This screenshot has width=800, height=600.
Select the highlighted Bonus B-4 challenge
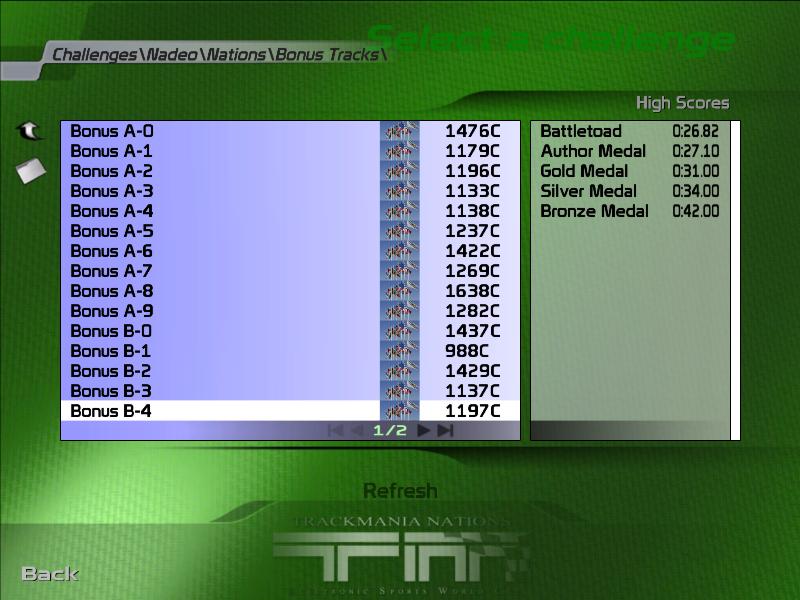pyautogui.click(x=112, y=411)
